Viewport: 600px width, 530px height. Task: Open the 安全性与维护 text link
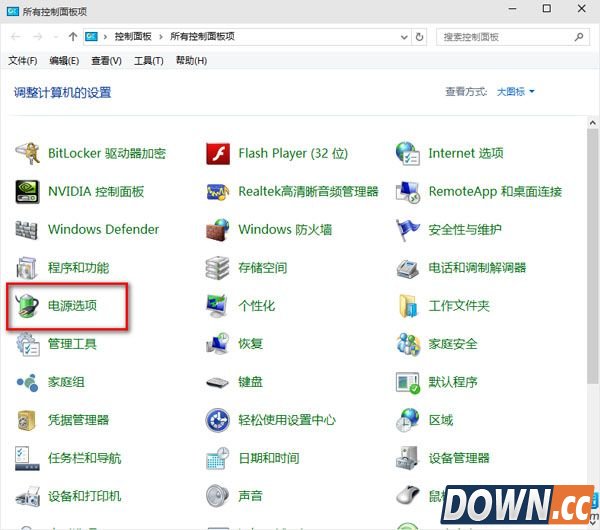(465, 230)
